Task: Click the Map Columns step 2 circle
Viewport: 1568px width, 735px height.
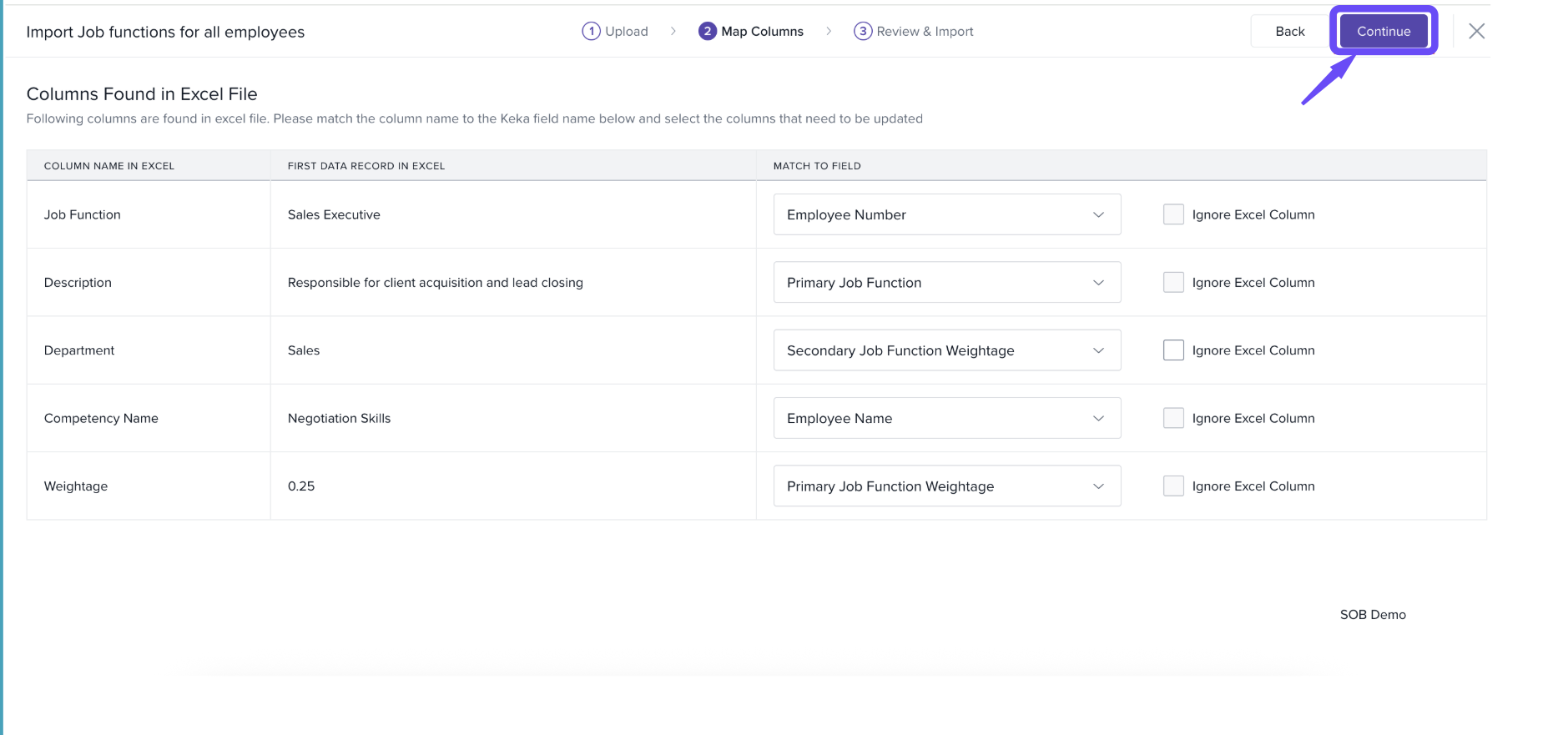Action: pos(707,32)
